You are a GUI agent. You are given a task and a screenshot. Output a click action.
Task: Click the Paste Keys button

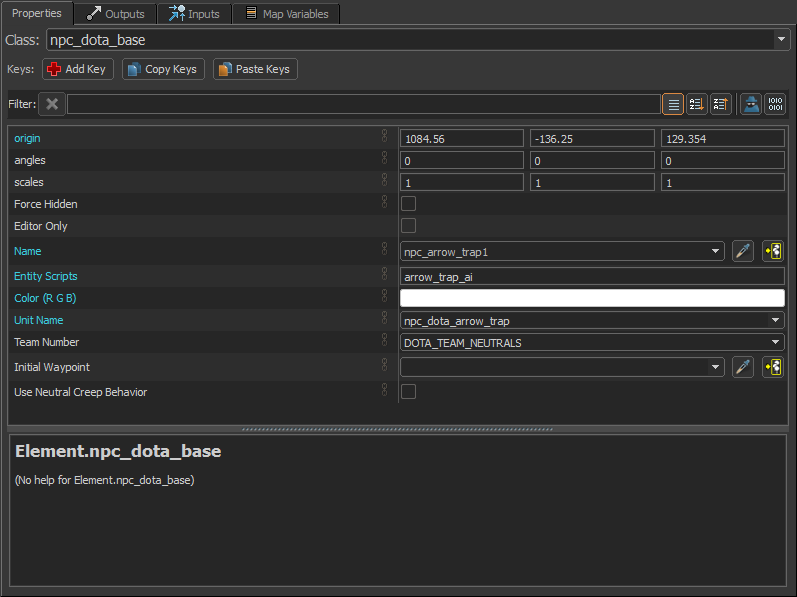pos(255,69)
